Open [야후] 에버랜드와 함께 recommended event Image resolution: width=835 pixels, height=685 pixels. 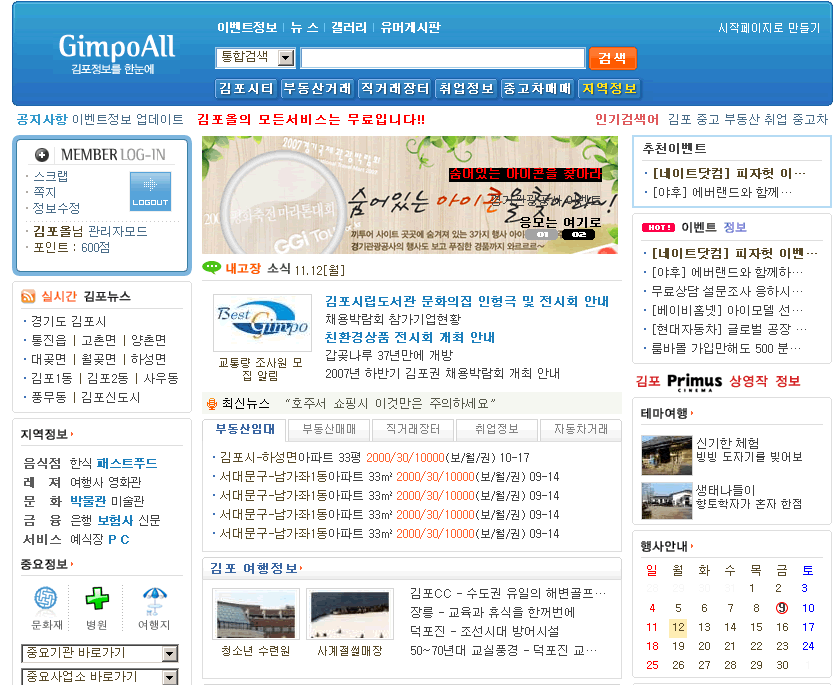click(722, 192)
